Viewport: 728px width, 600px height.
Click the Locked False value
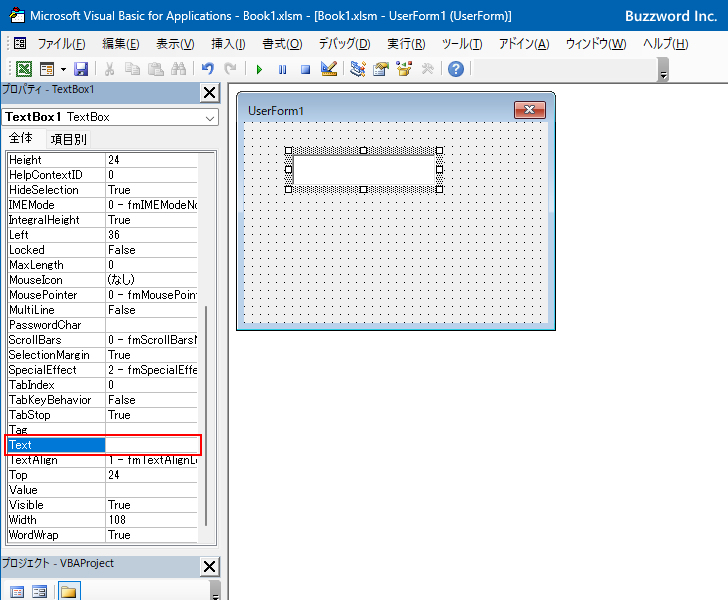click(x=151, y=250)
